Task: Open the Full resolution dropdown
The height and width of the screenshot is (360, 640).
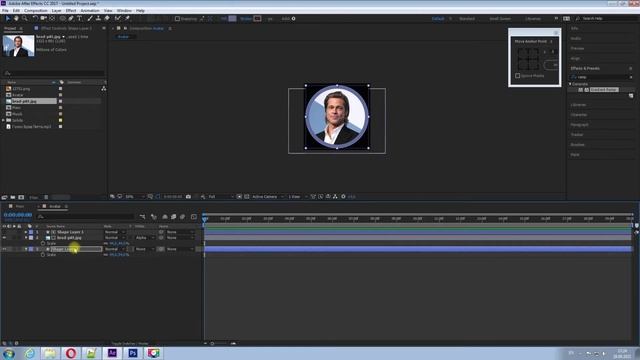Action: [221, 197]
